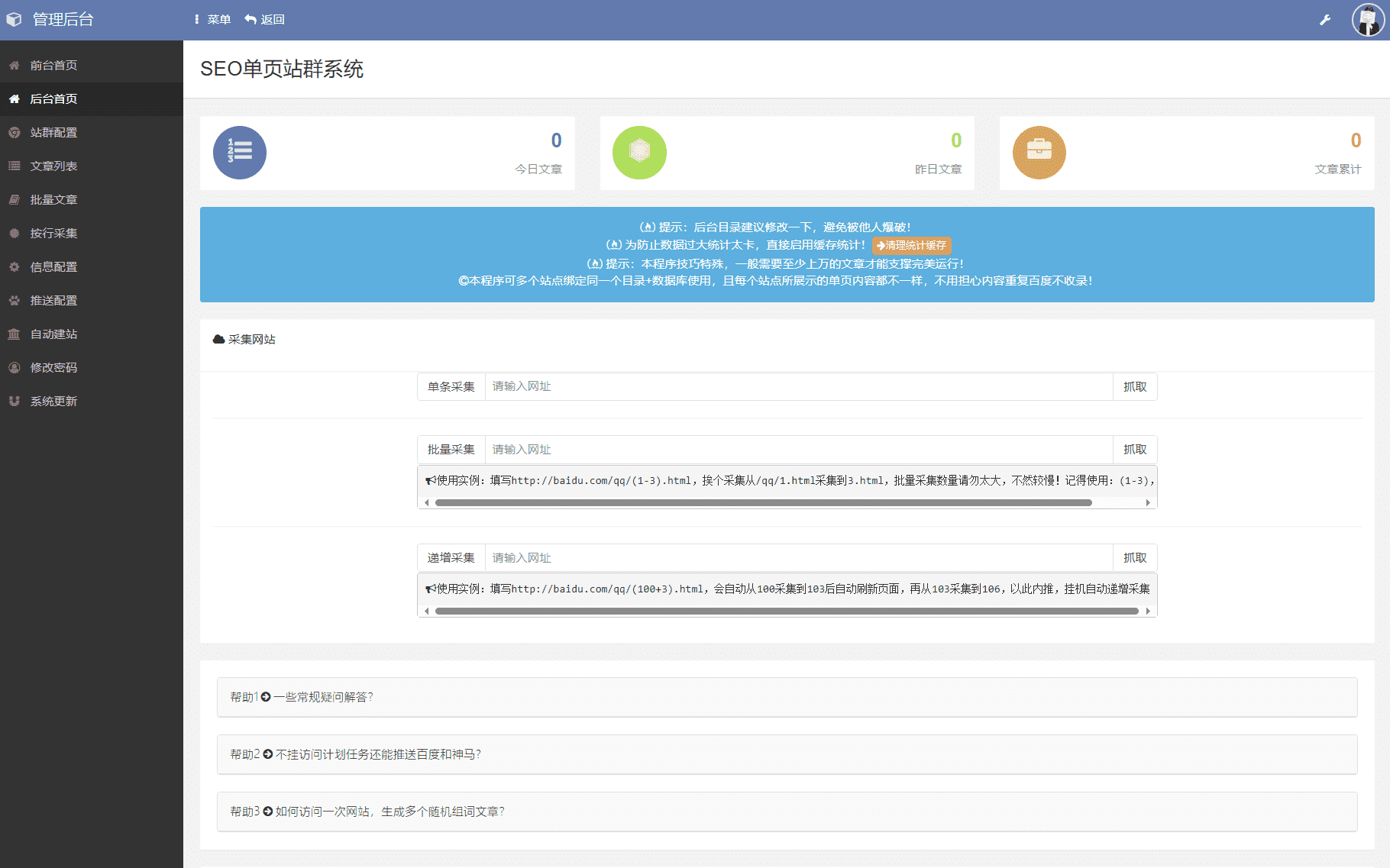
Task: Select the 修改密码 user icon
Action: 14,368
